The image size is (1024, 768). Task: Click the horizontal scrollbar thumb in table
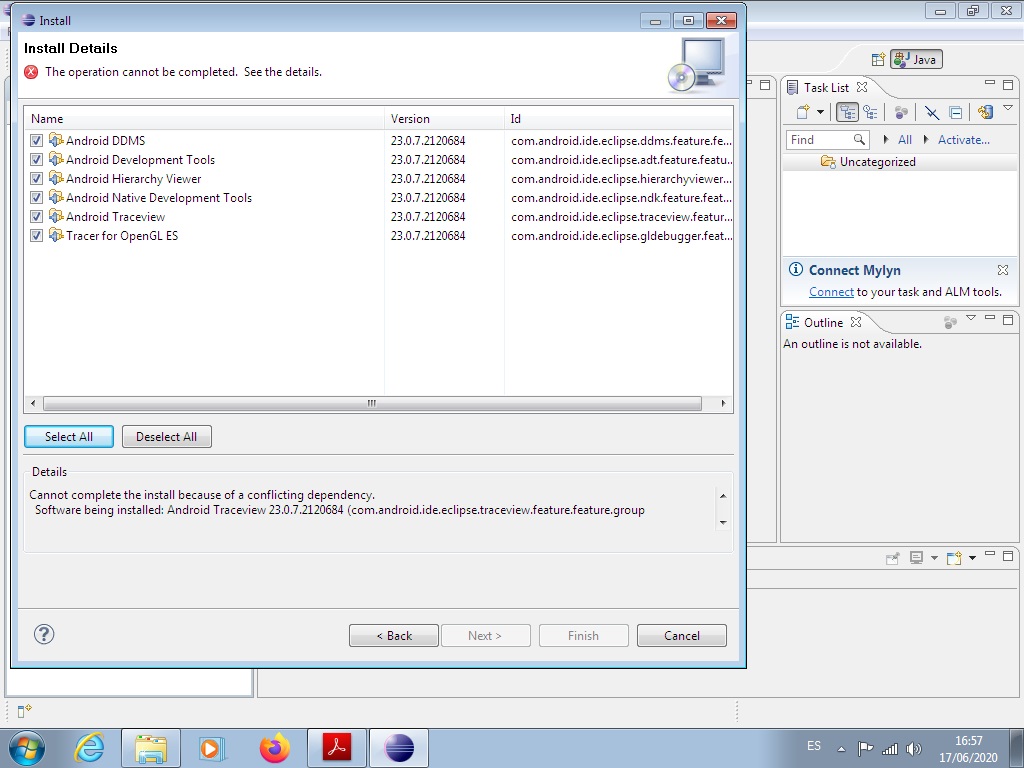click(372, 404)
